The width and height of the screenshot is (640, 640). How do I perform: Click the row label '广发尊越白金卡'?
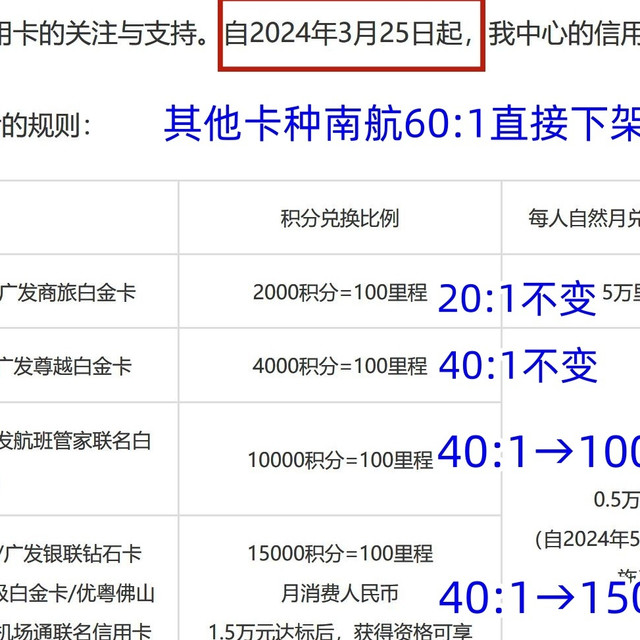(x=65, y=366)
